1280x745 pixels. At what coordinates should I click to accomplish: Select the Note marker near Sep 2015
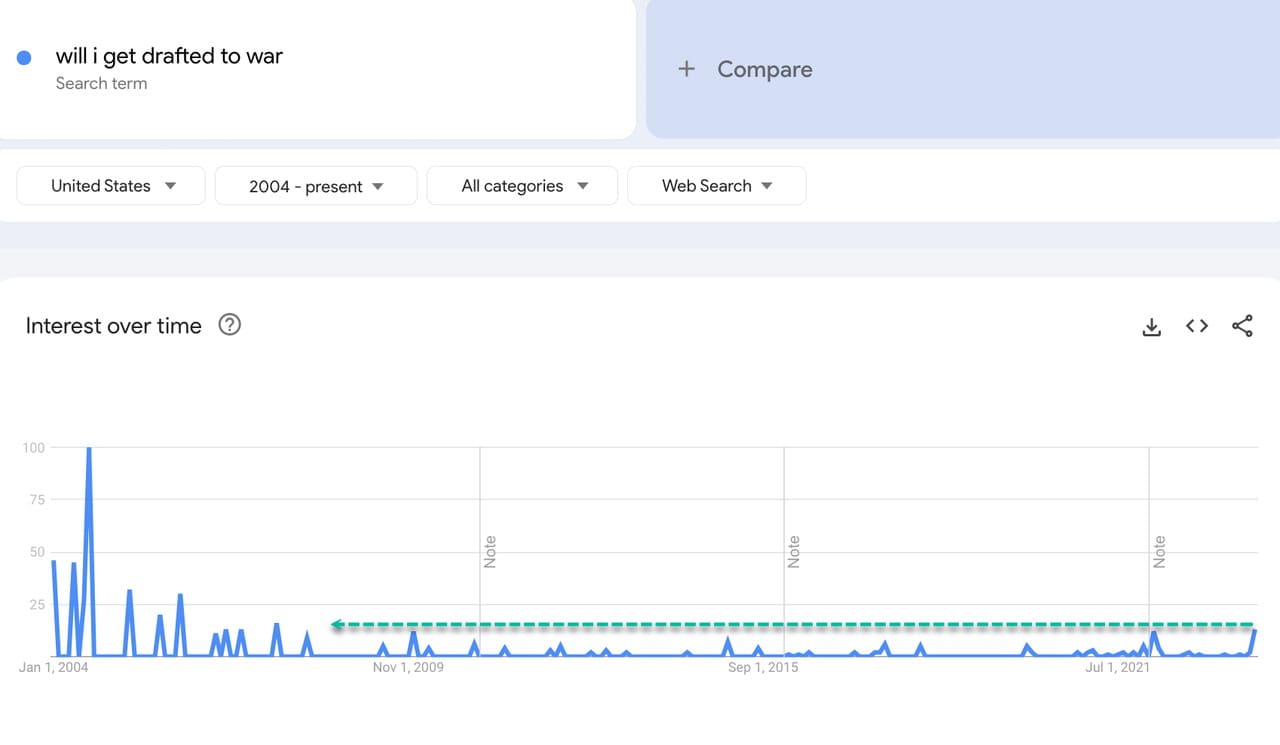tap(794, 552)
